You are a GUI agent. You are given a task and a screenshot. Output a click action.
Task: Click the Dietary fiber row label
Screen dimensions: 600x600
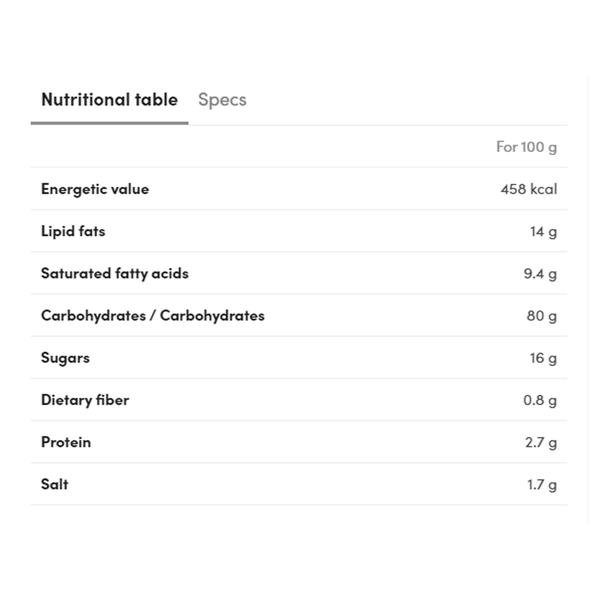85,399
